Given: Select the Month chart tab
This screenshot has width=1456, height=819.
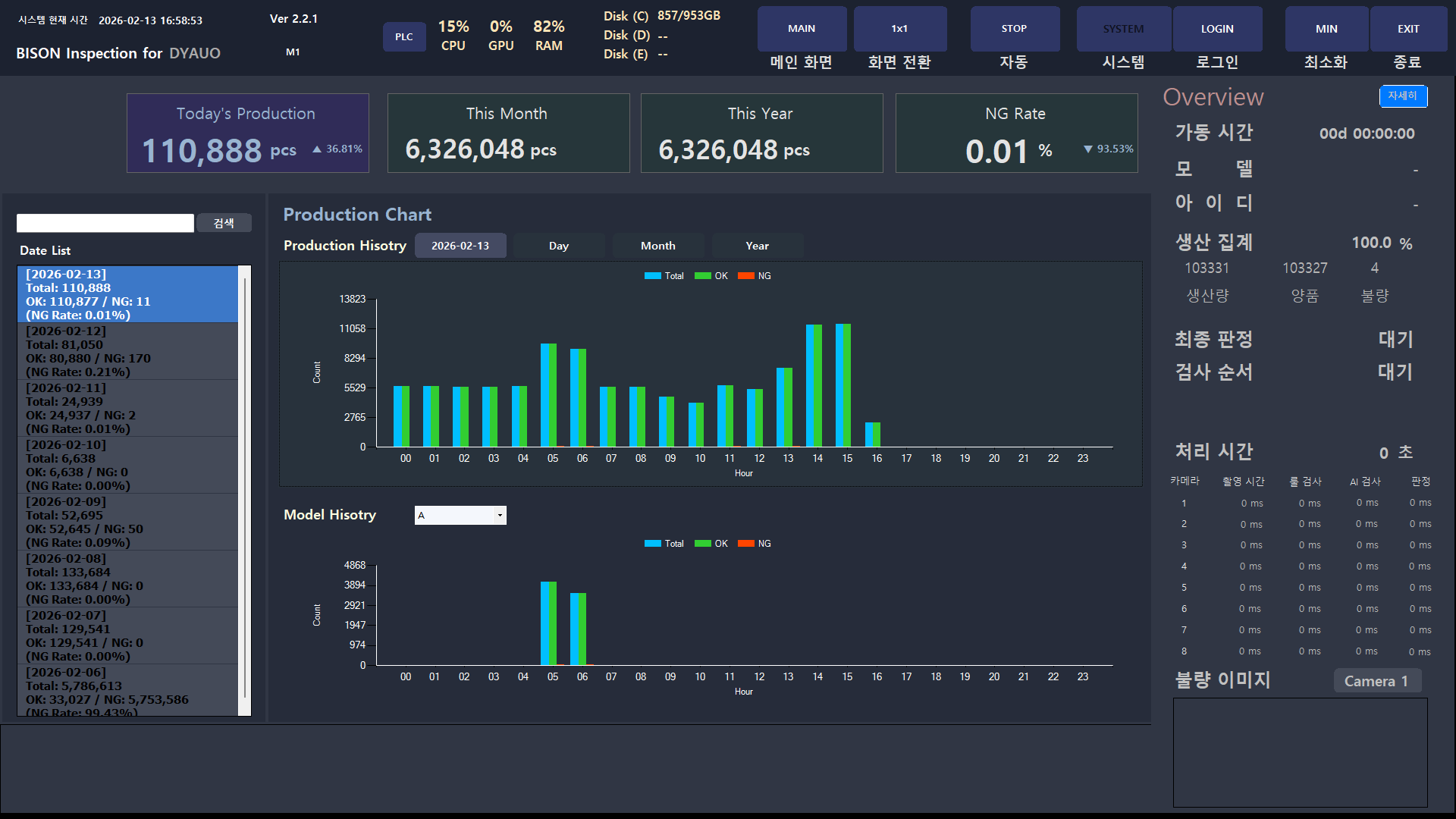Looking at the screenshot, I should 657,246.
